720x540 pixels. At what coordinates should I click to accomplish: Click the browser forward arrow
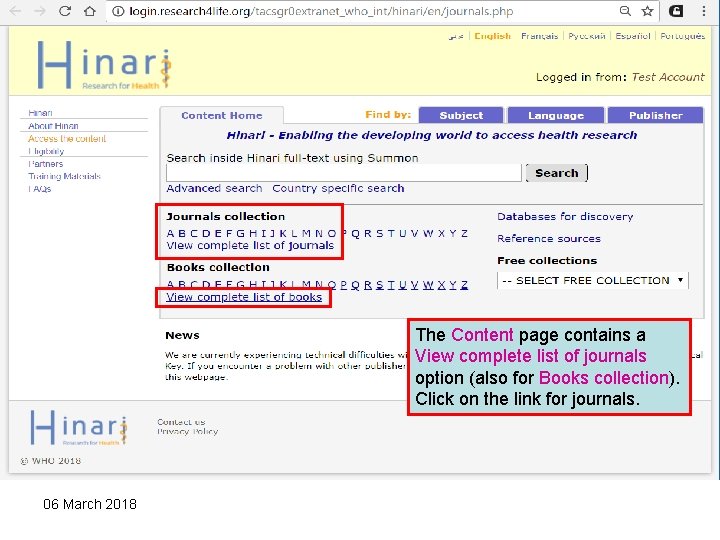point(40,11)
